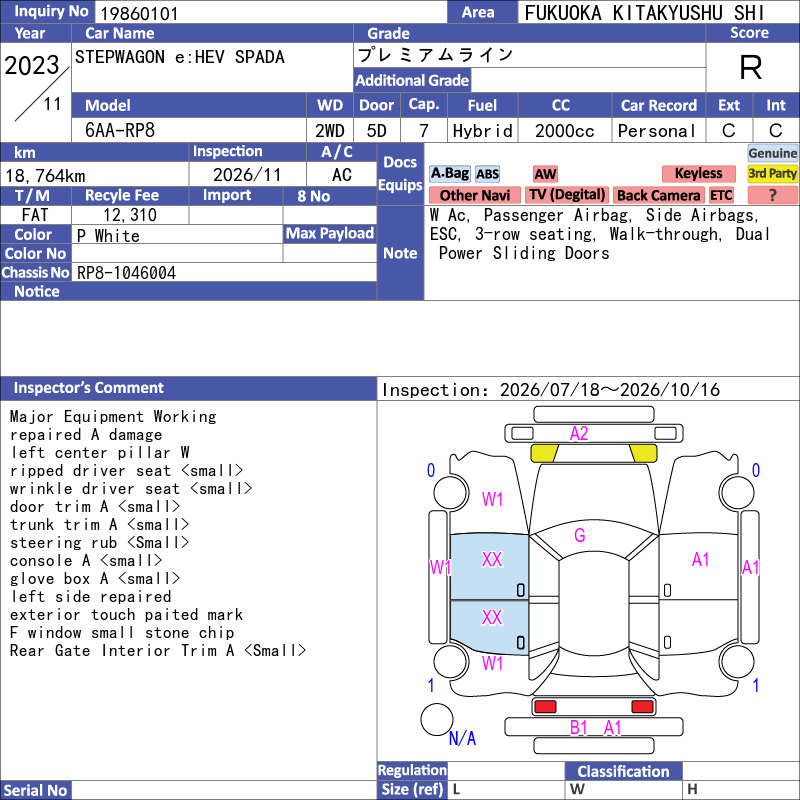Select the Other Navi badge
This screenshot has height=800, width=800.
(474, 195)
